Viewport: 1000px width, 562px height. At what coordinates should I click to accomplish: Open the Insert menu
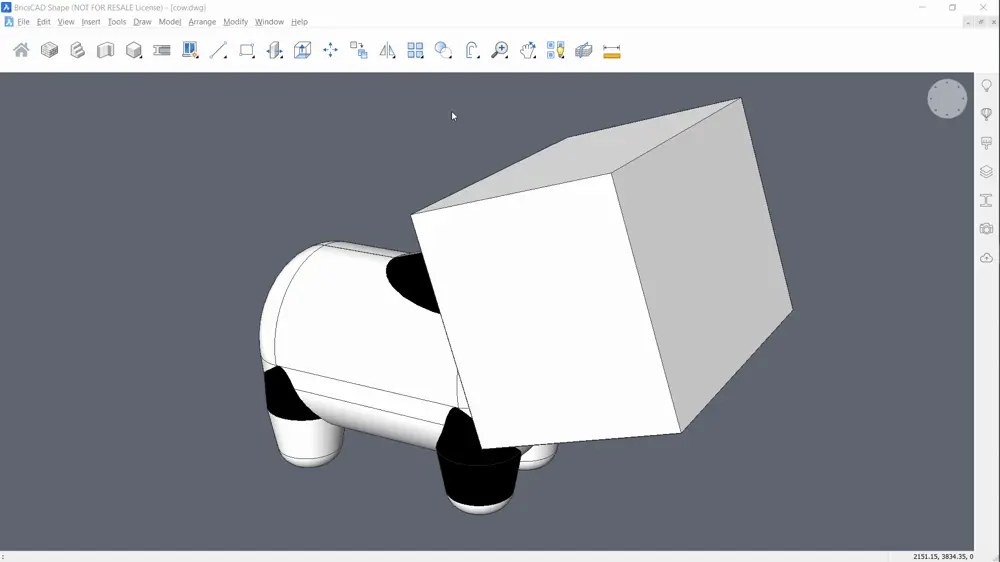(x=91, y=22)
